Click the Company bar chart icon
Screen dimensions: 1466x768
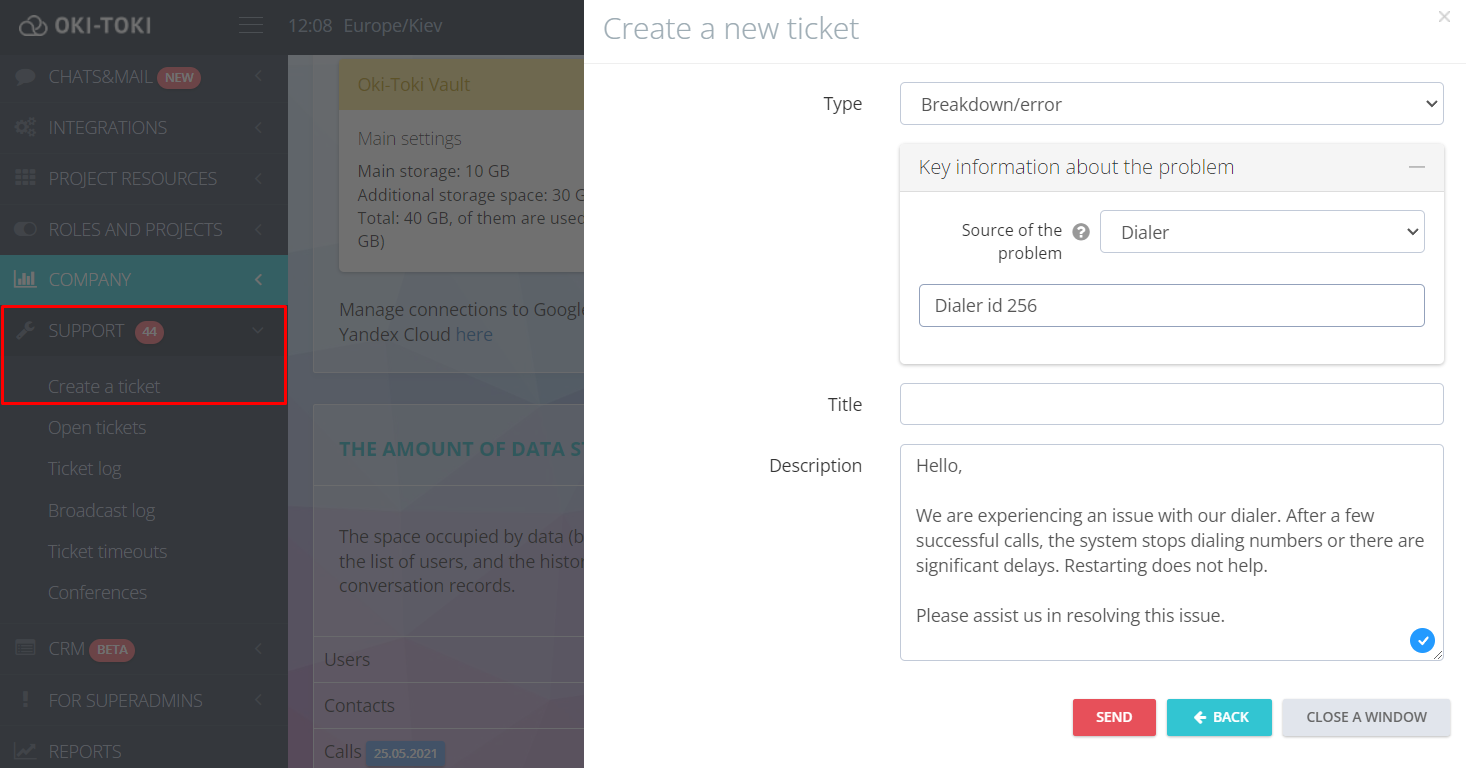tap(26, 280)
